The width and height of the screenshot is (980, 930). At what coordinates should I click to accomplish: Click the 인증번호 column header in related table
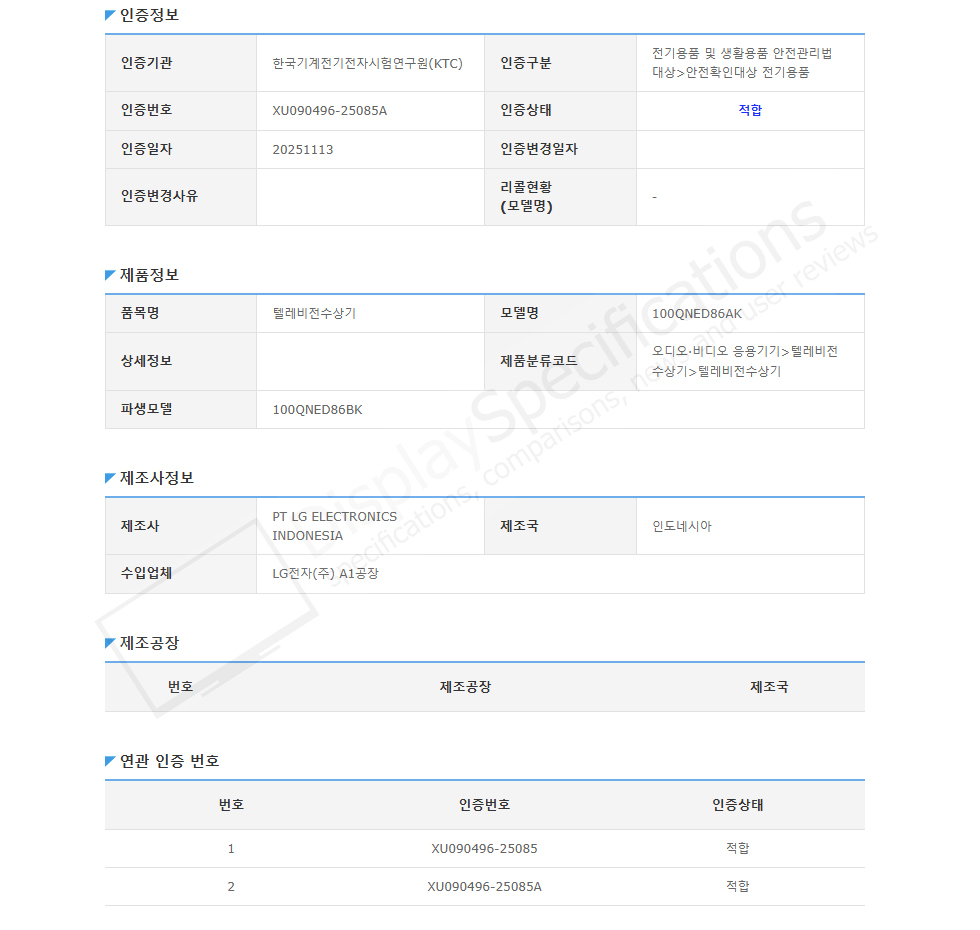[x=484, y=805]
